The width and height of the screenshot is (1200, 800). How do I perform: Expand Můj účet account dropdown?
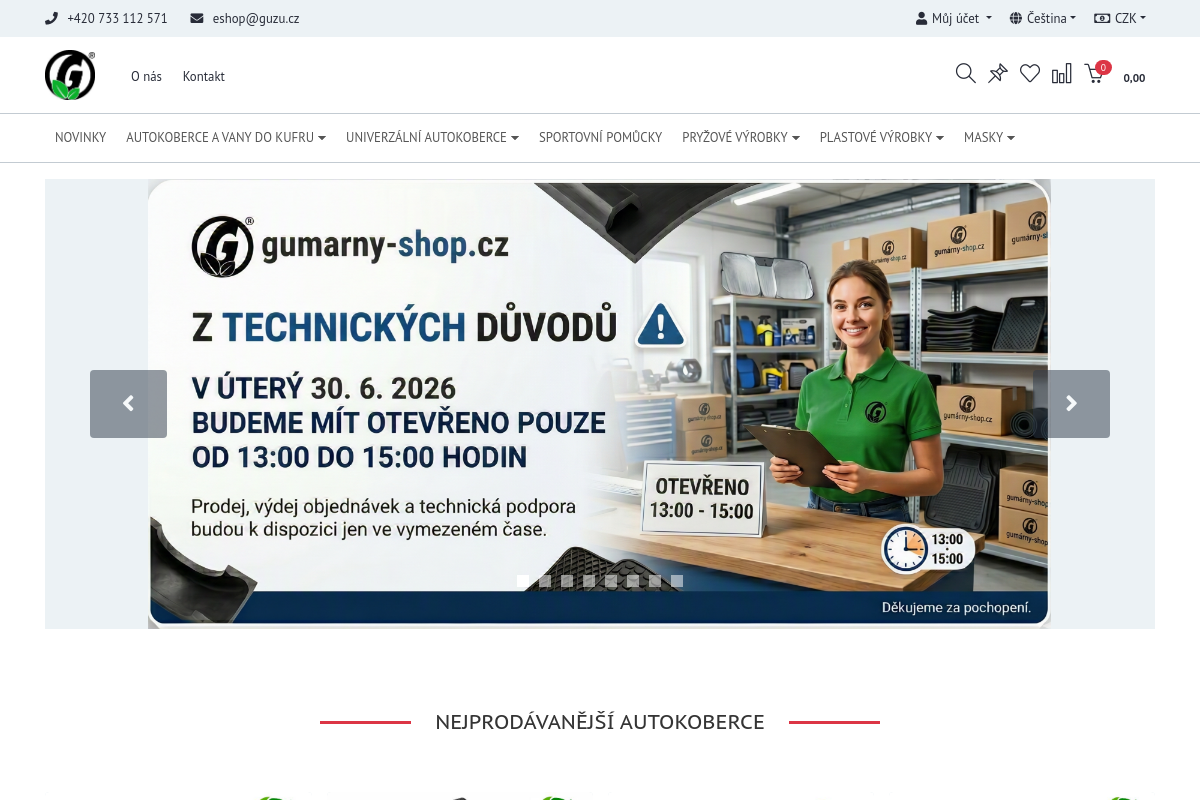point(954,18)
